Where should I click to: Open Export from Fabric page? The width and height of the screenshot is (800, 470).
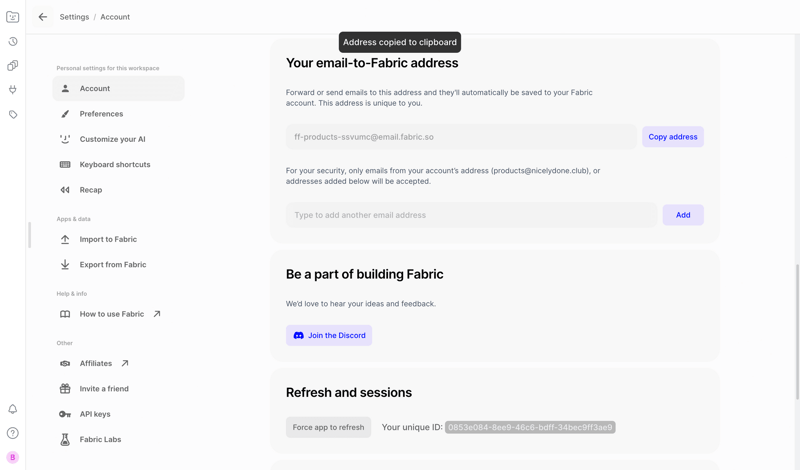113,265
